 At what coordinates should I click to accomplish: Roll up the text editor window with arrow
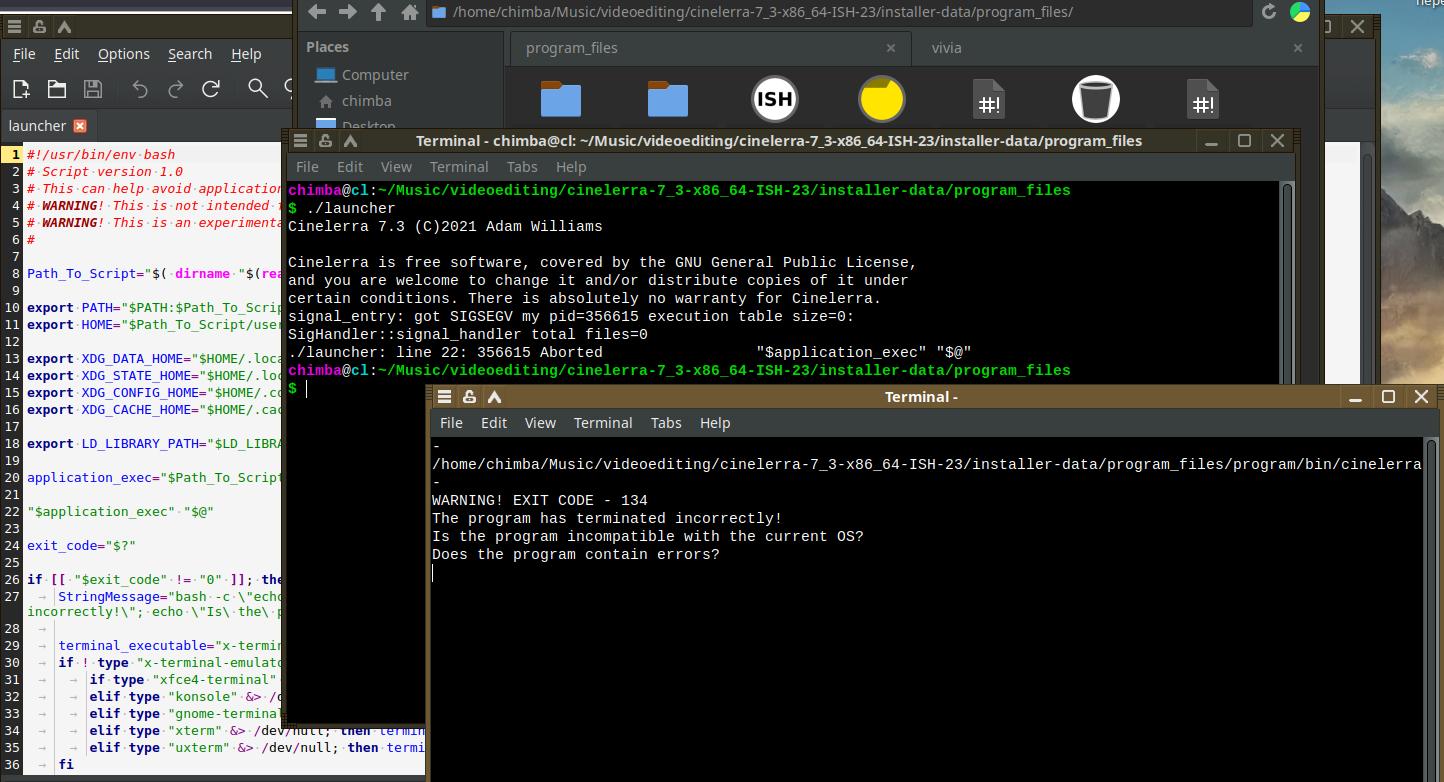[x=64, y=27]
